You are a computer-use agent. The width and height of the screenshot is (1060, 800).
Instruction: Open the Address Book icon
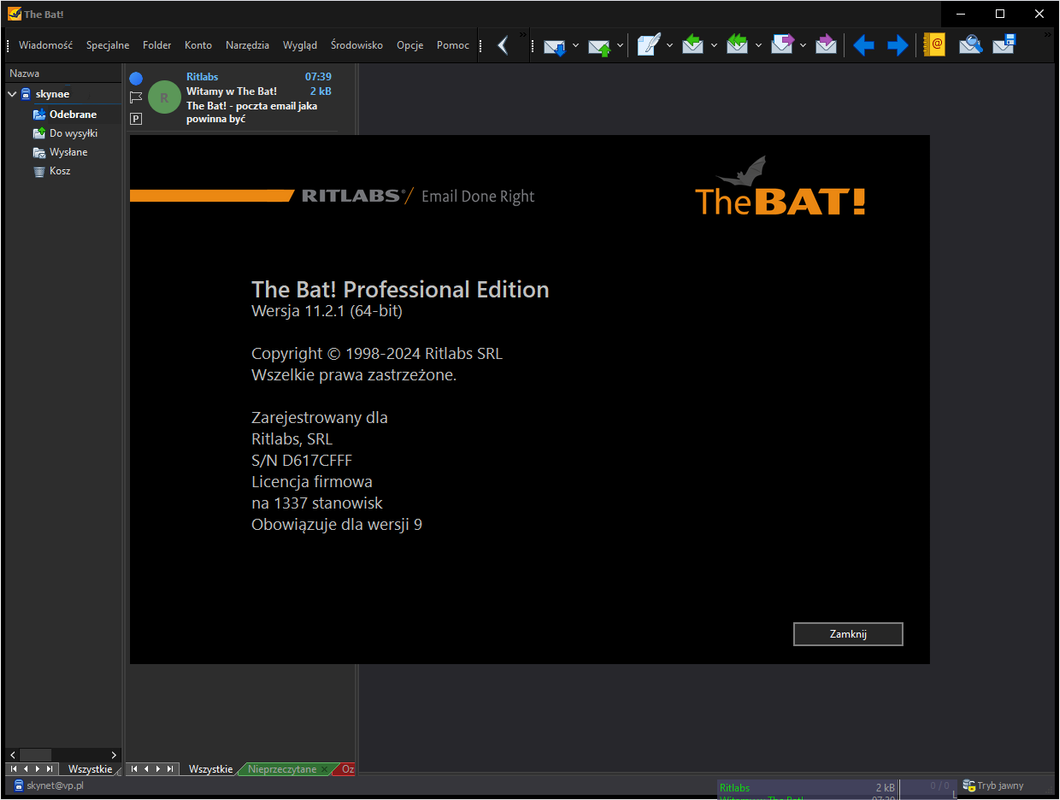click(934, 45)
